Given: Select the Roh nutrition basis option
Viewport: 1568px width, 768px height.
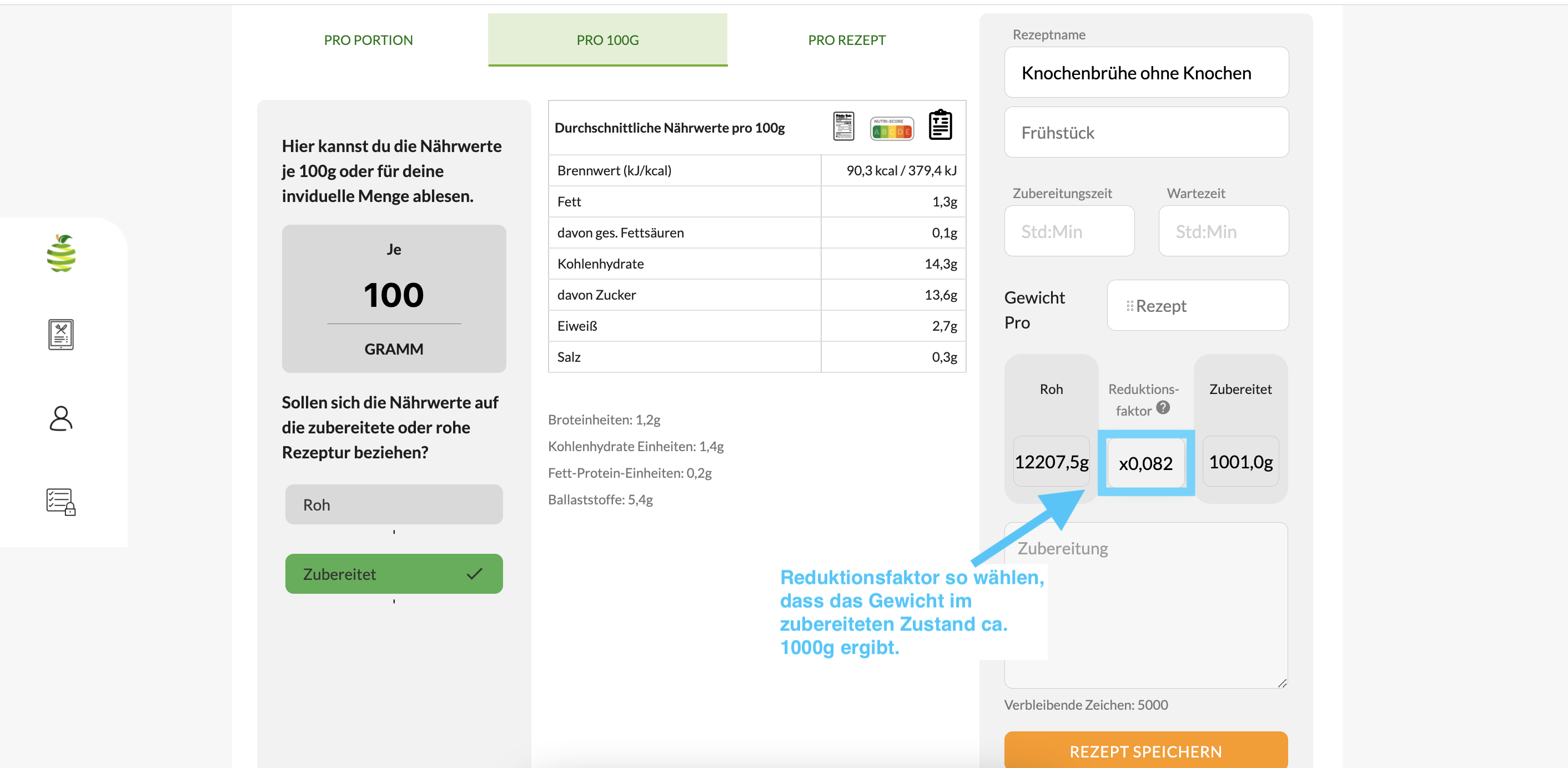Looking at the screenshot, I should pos(394,504).
